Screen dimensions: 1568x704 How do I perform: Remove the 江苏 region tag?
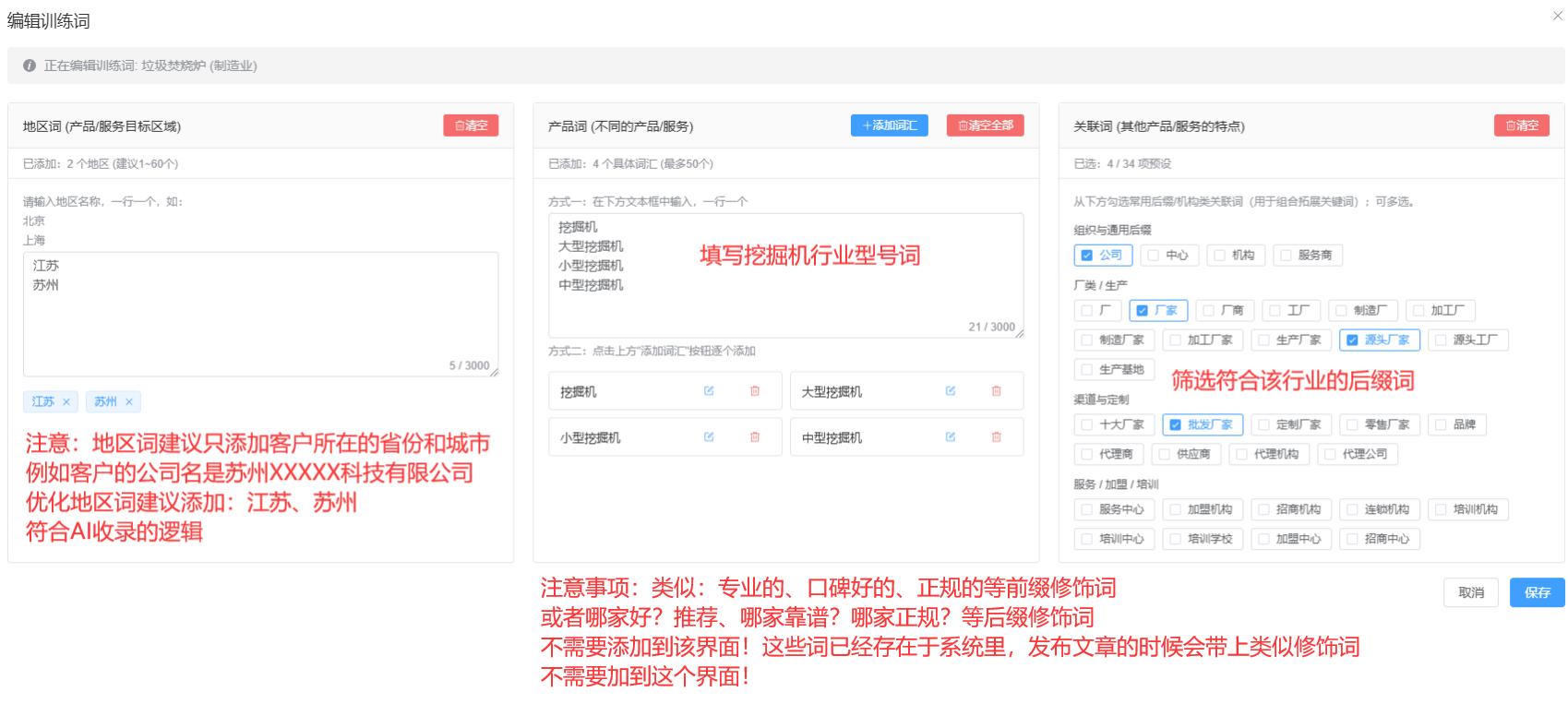click(66, 402)
